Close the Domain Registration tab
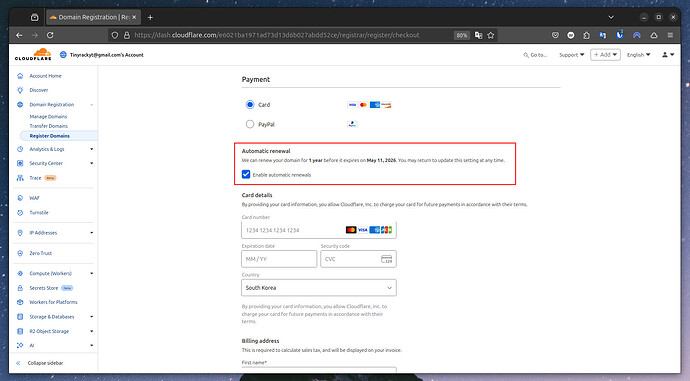The height and width of the screenshot is (381, 690). [x=134, y=17]
